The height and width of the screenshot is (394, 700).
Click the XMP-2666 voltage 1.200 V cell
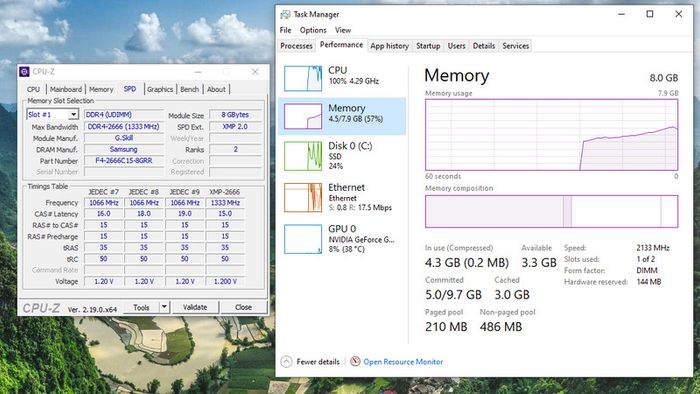pos(225,282)
